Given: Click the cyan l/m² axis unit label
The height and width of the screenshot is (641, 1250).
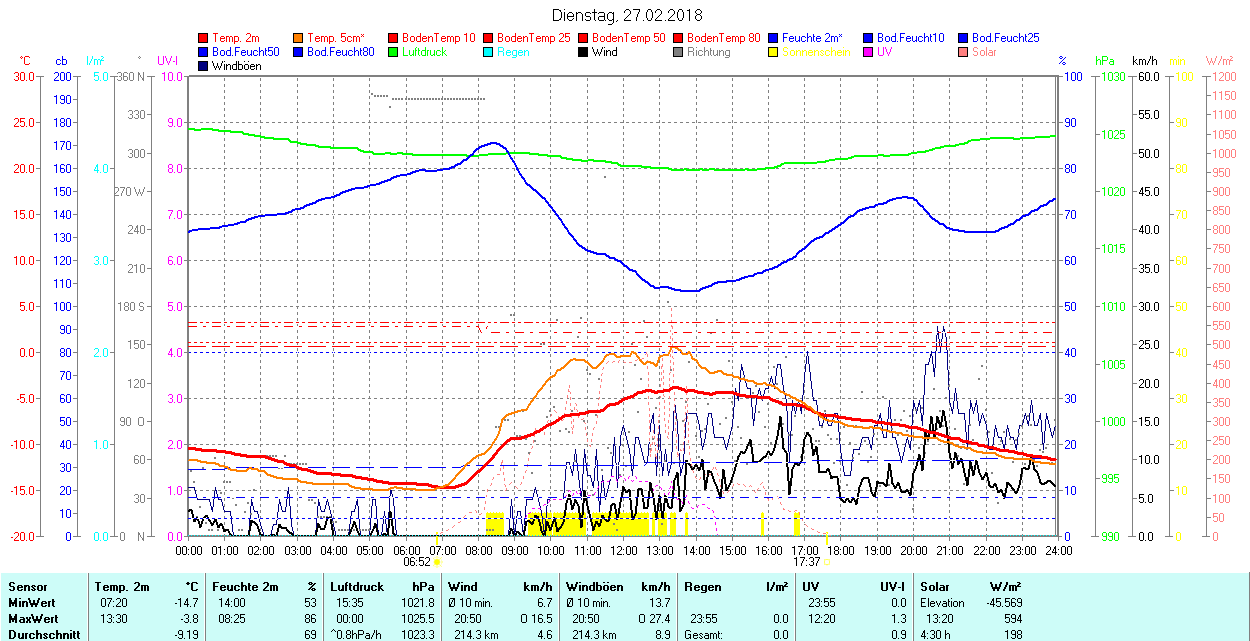Looking at the screenshot, I should coord(95,61).
